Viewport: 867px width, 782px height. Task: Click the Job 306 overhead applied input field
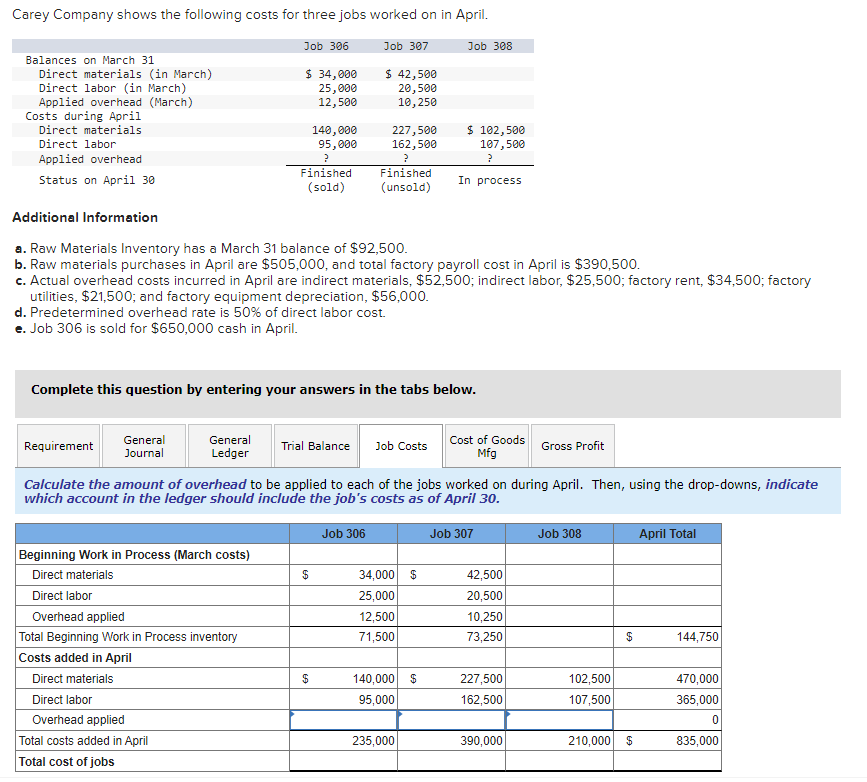point(343,719)
